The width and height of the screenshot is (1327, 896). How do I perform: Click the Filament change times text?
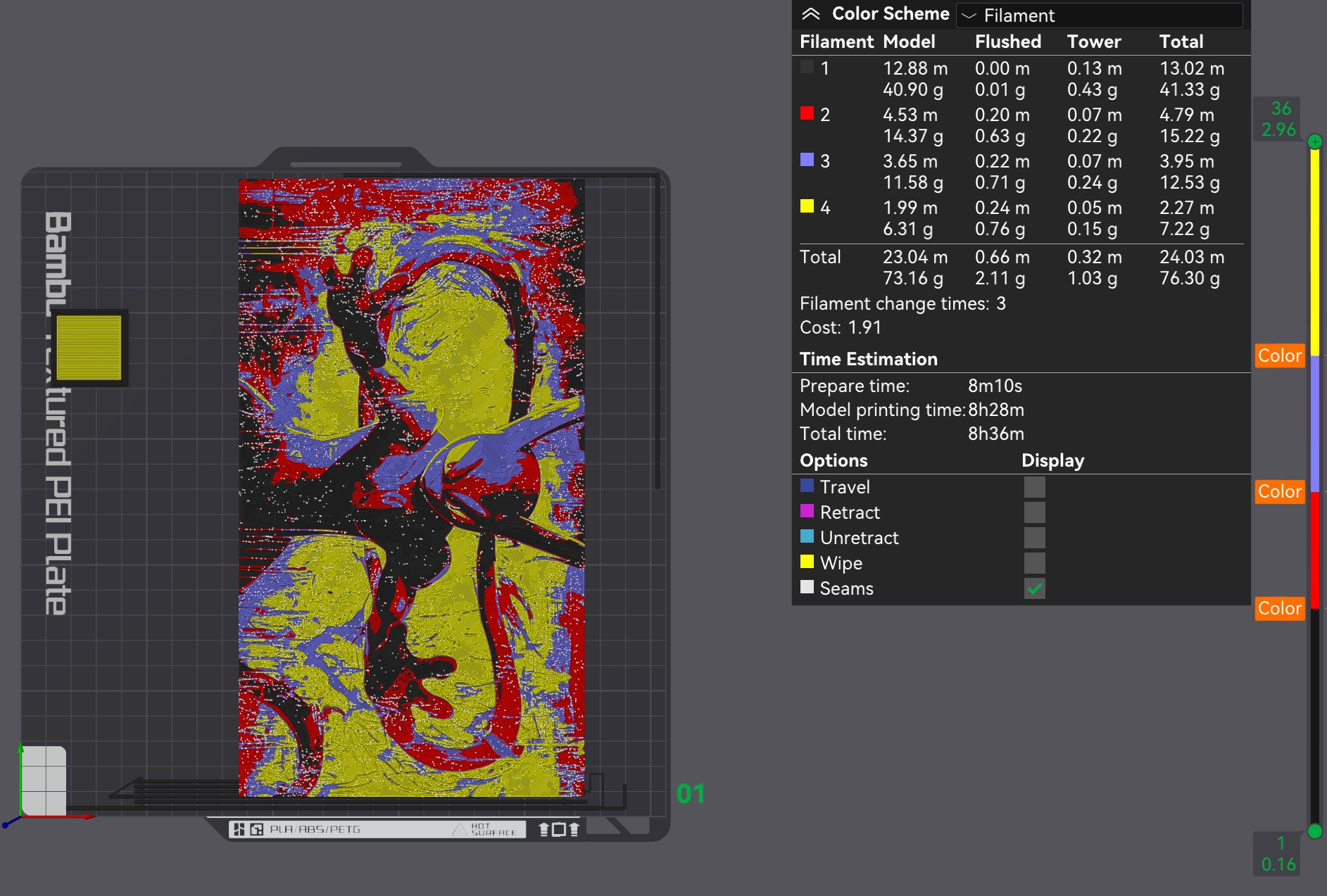click(903, 303)
